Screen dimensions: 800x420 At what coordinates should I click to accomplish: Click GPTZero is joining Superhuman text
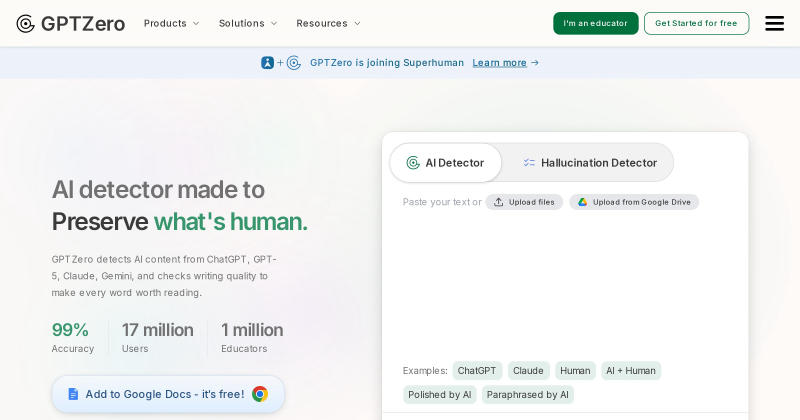(387, 63)
